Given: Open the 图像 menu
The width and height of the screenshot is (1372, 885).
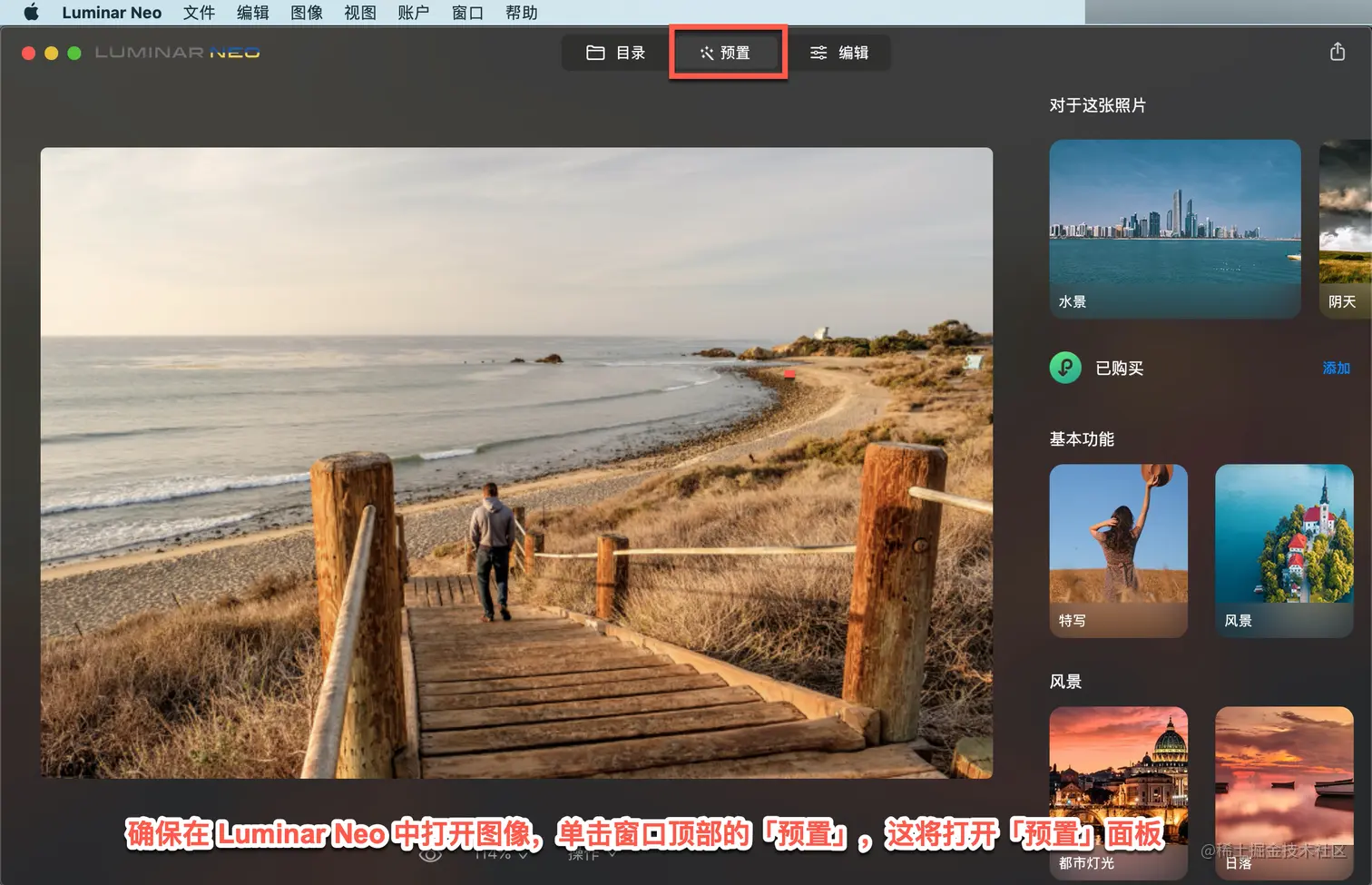Looking at the screenshot, I should click(307, 13).
